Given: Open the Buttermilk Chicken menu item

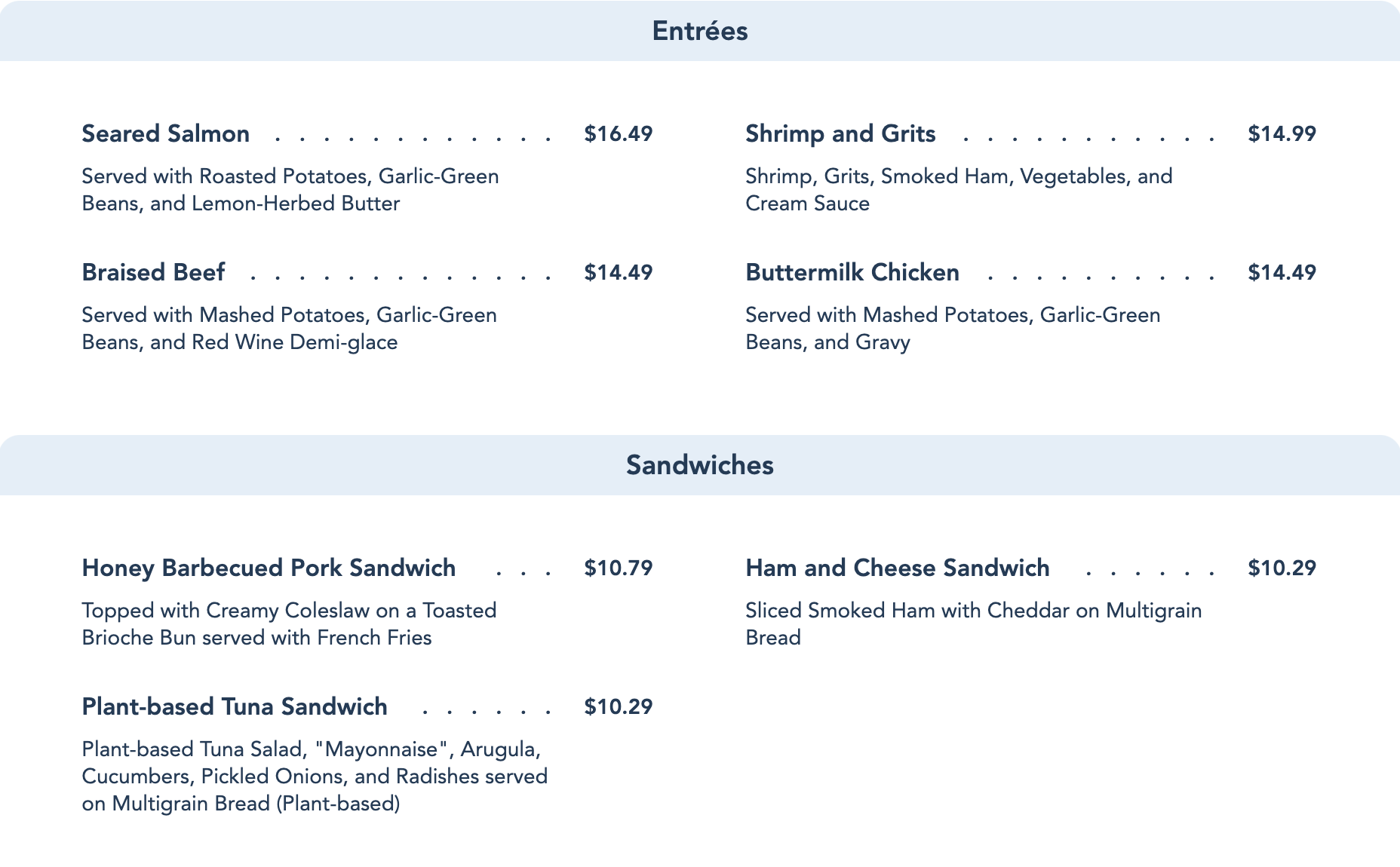Looking at the screenshot, I should click(x=852, y=272).
